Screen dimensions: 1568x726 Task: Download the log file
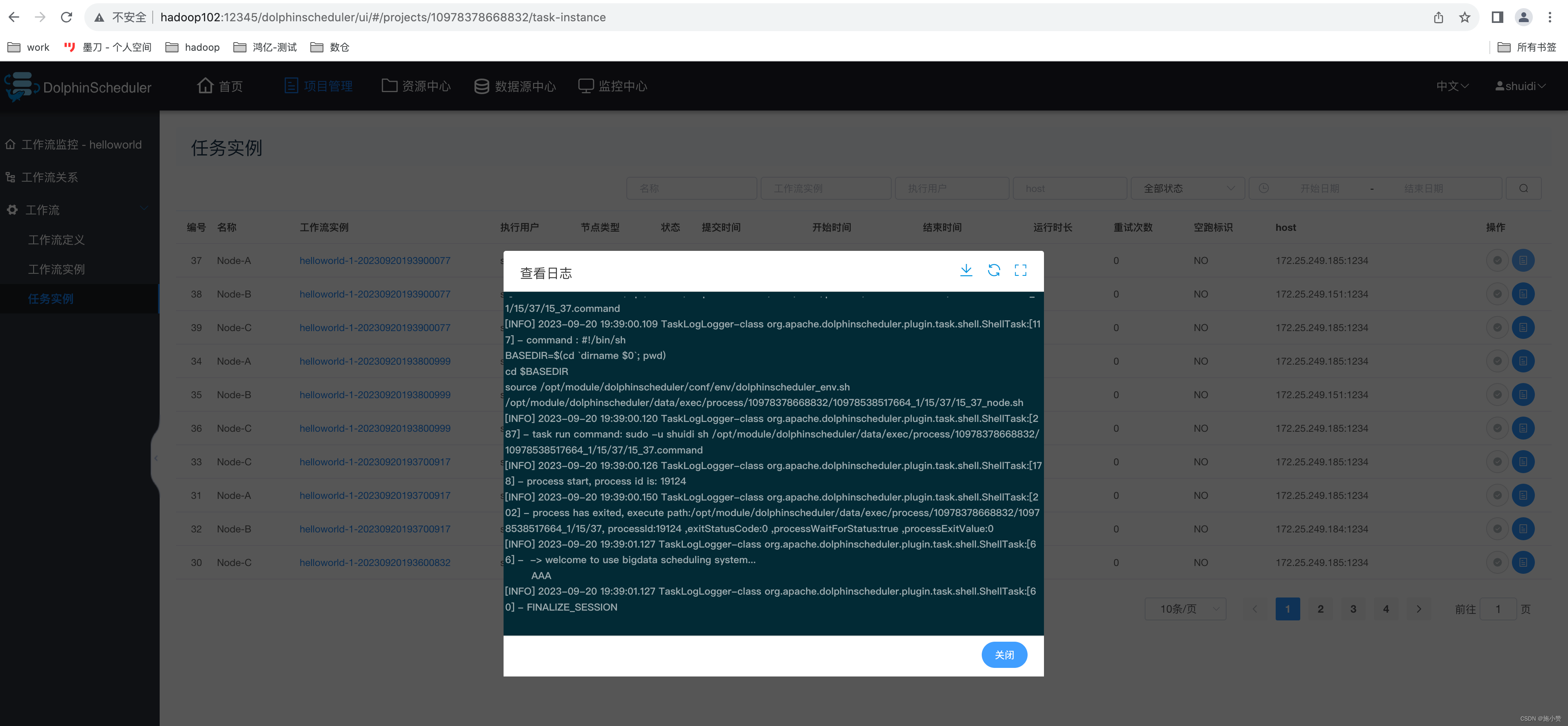[x=965, y=270]
